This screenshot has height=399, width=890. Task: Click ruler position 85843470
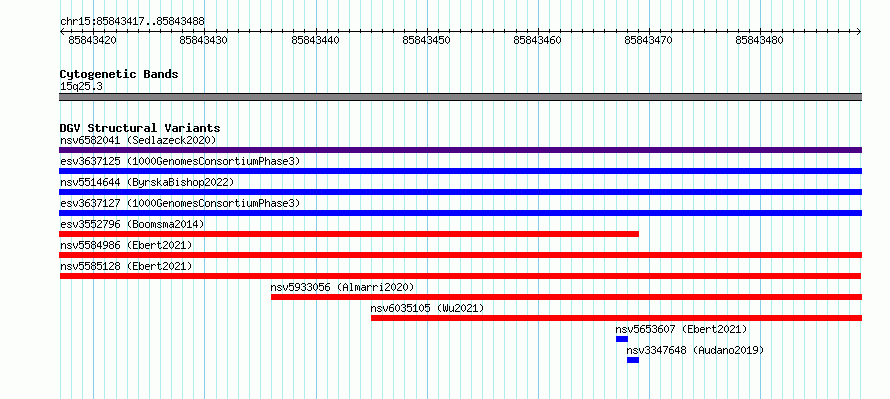point(649,40)
